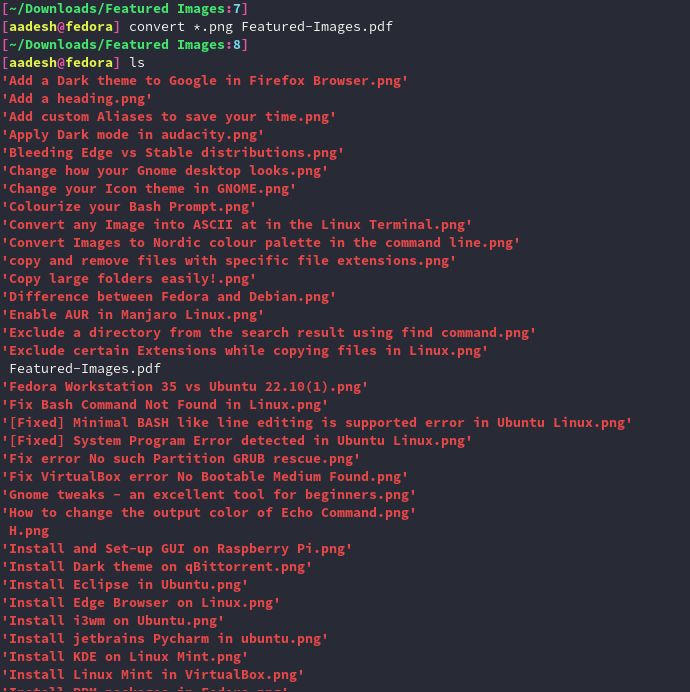The height and width of the screenshot is (692, 690).
Task: Click the 'convert *.png Featured-Images.pdf' command text
Action: 260,27
